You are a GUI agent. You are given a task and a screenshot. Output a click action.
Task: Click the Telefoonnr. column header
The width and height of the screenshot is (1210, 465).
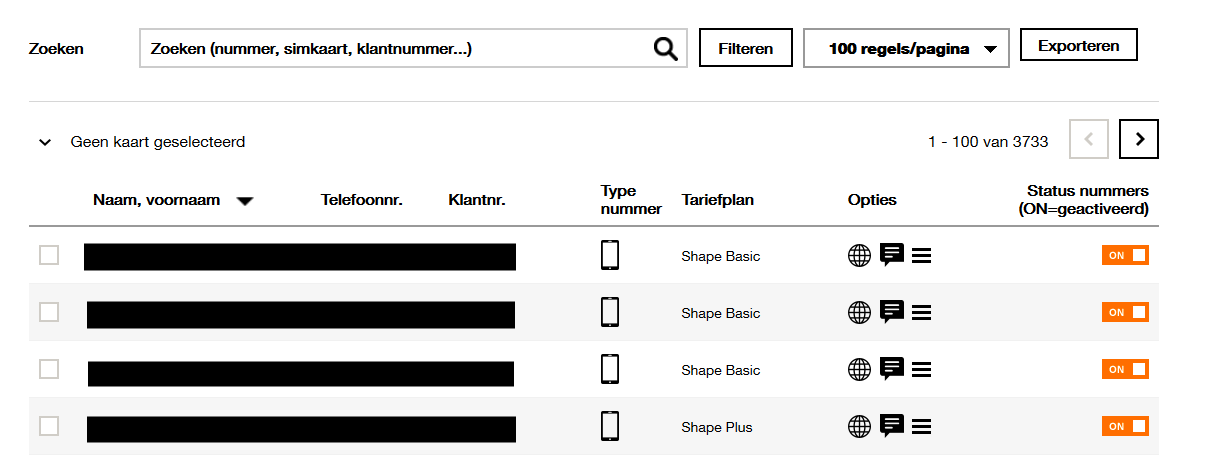[361, 200]
